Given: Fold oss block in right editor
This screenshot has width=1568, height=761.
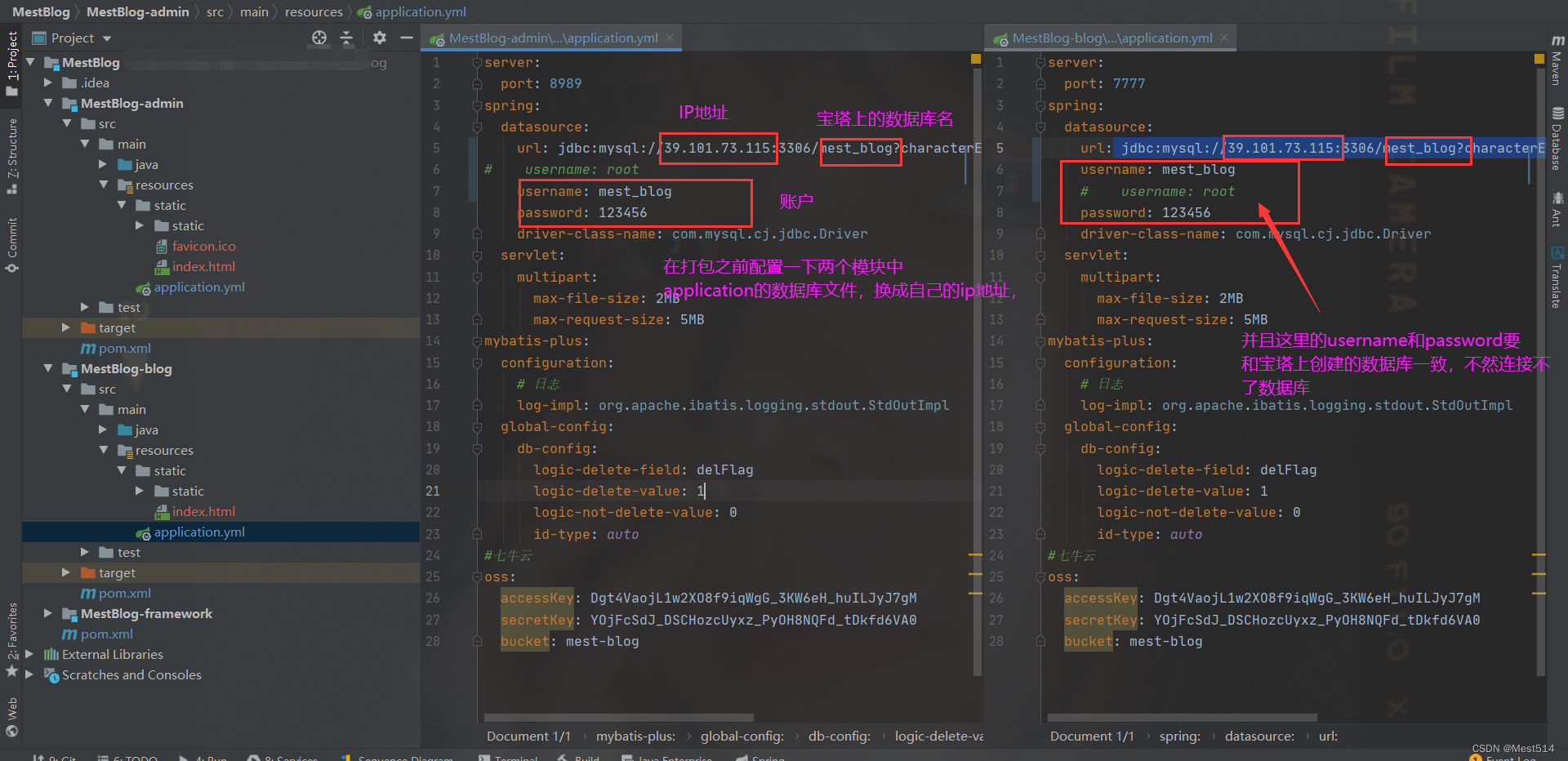Looking at the screenshot, I should [1040, 577].
